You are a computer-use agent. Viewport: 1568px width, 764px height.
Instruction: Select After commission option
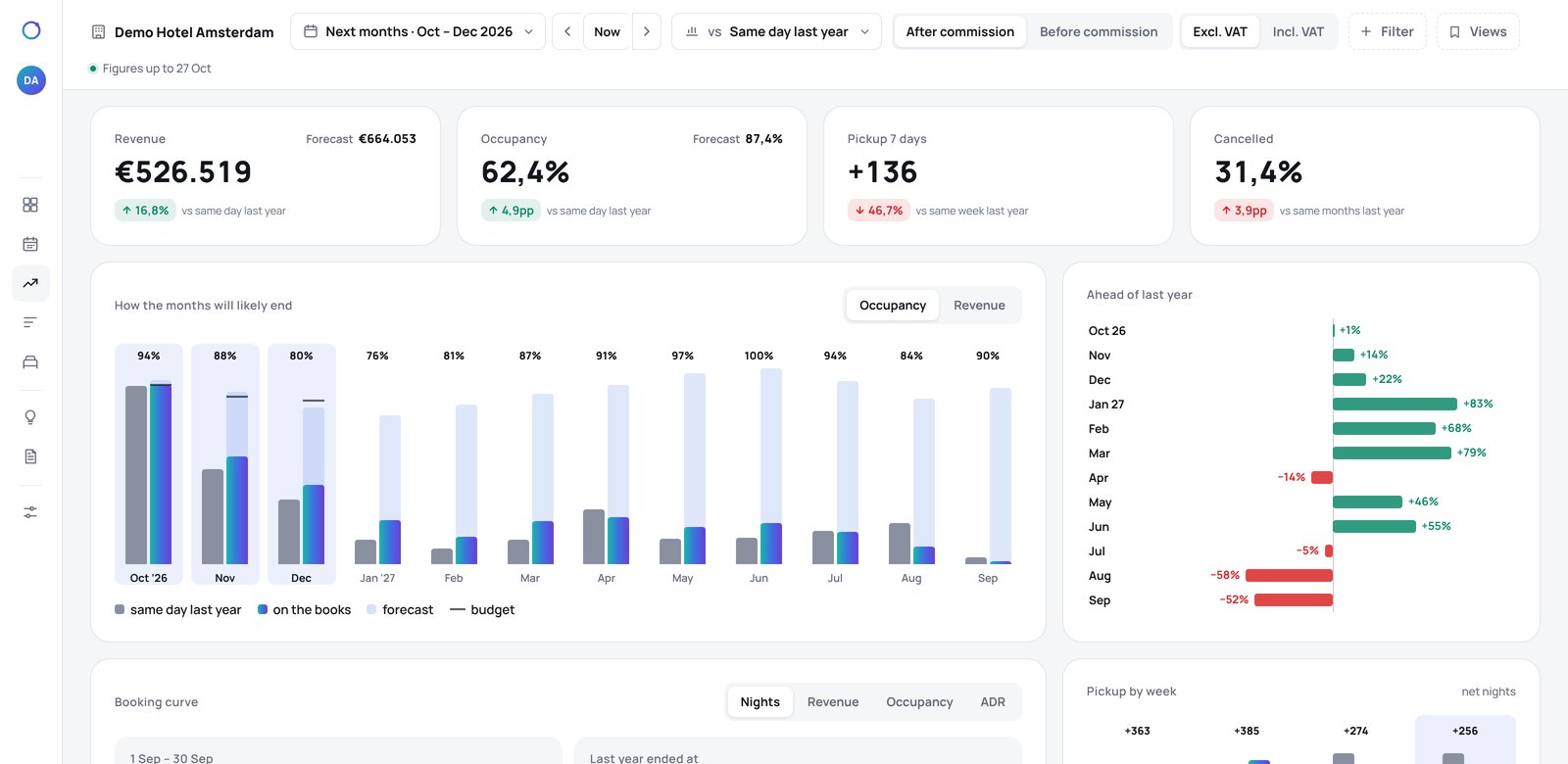[x=960, y=31]
